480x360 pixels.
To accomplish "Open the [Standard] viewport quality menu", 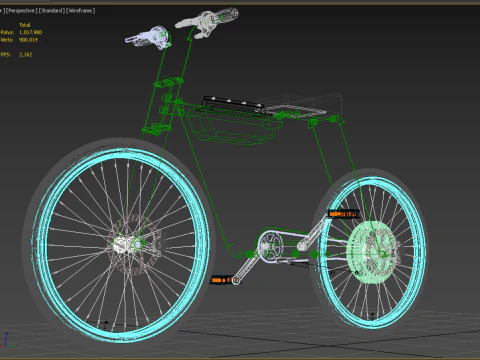I will [x=52, y=11].
